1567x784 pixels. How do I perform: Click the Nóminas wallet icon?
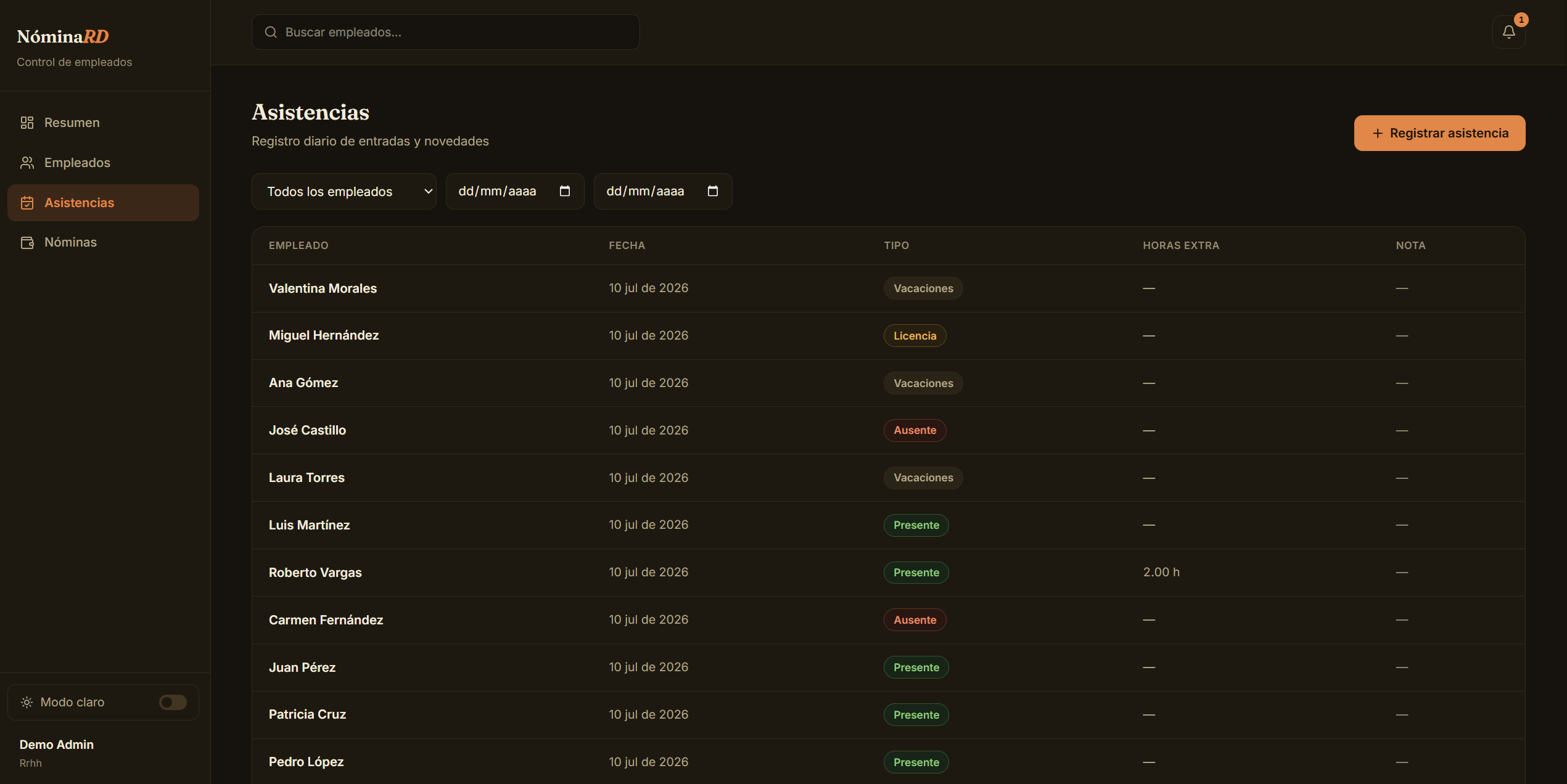point(27,242)
